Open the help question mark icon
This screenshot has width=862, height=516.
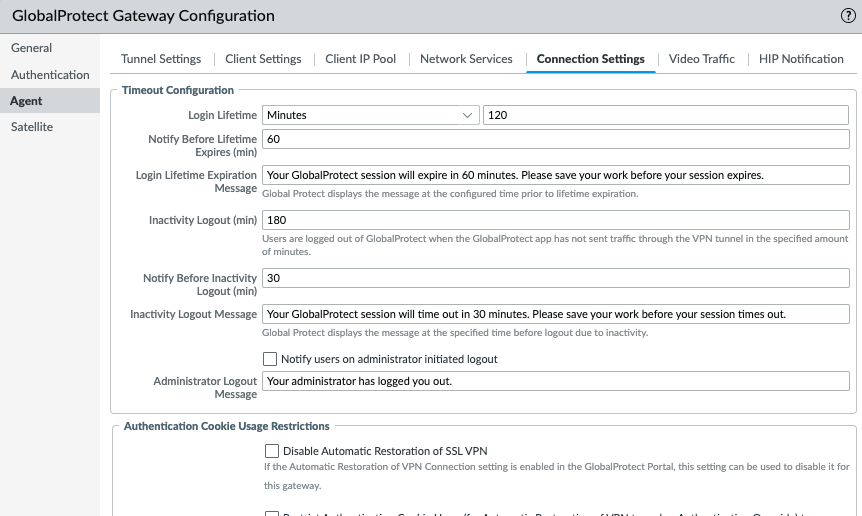[848, 16]
